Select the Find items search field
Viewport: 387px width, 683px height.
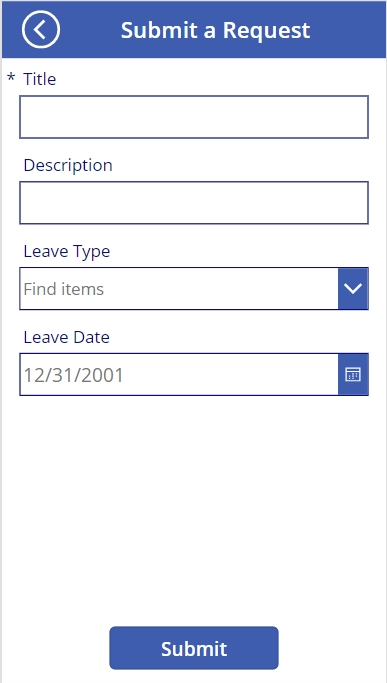coord(179,288)
